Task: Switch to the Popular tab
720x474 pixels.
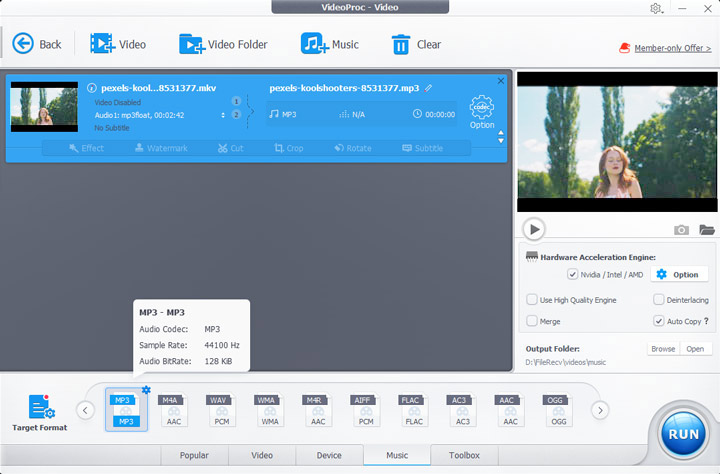Action: click(194, 455)
